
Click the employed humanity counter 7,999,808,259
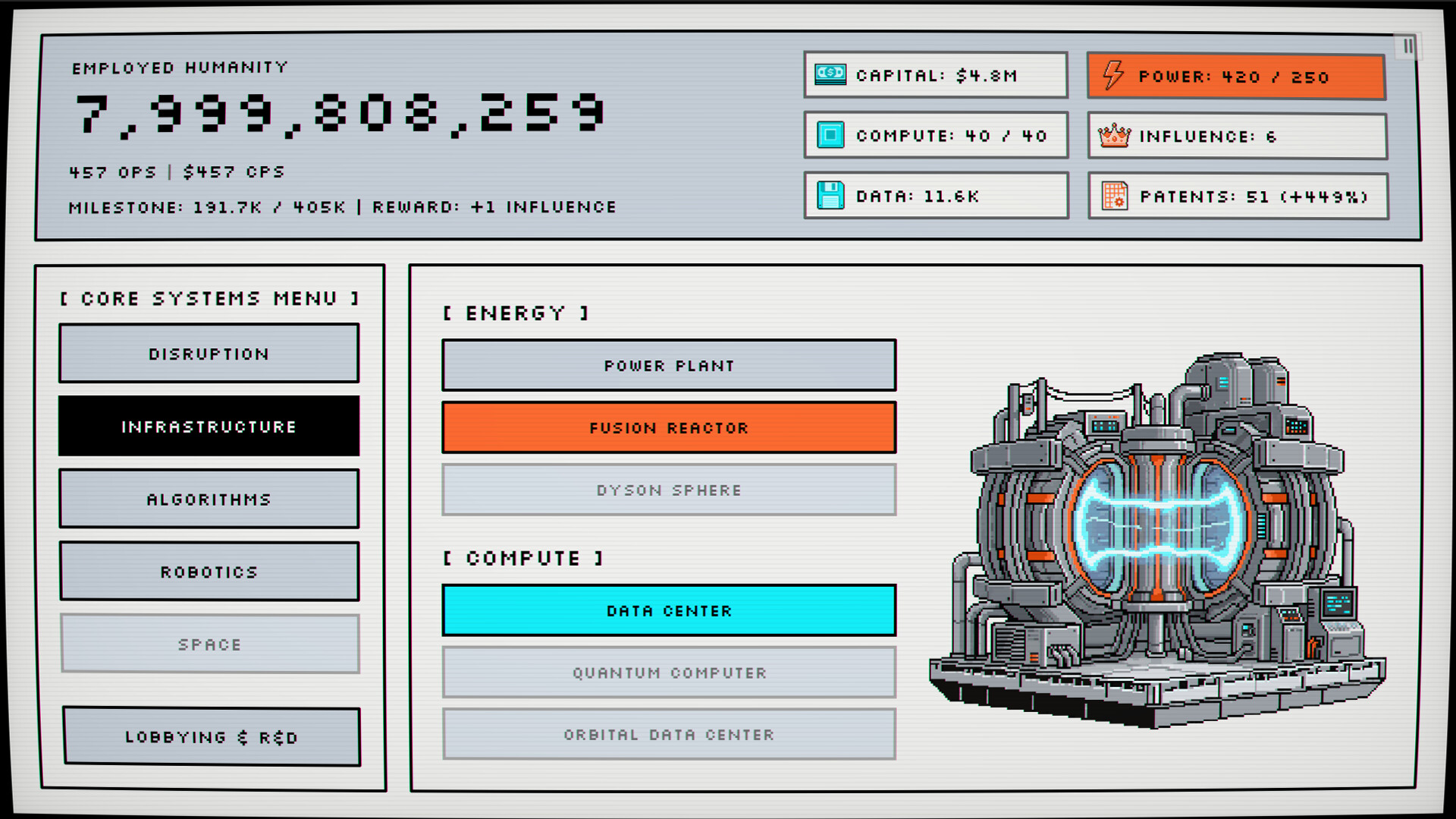coord(340,115)
